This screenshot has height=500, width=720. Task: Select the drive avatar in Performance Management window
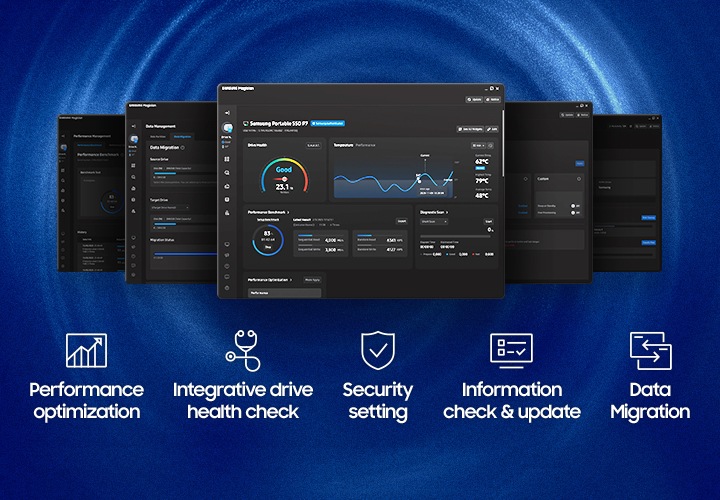coord(63,147)
